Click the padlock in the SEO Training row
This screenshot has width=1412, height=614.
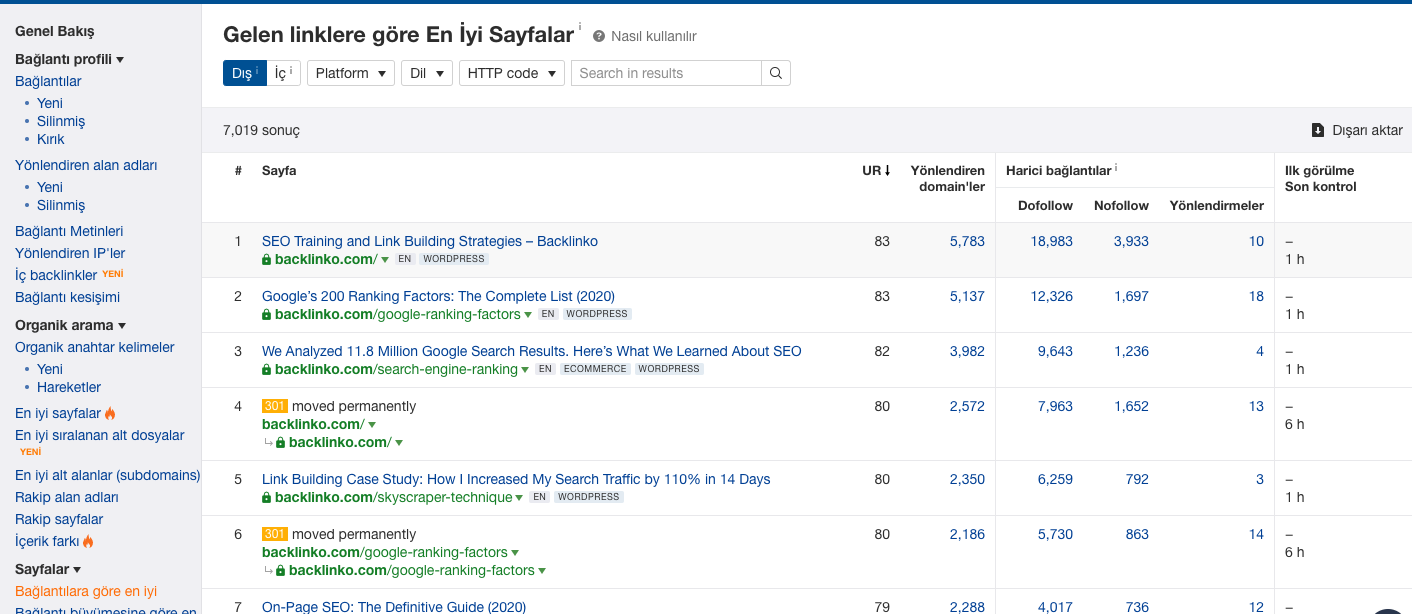(x=267, y=259)
